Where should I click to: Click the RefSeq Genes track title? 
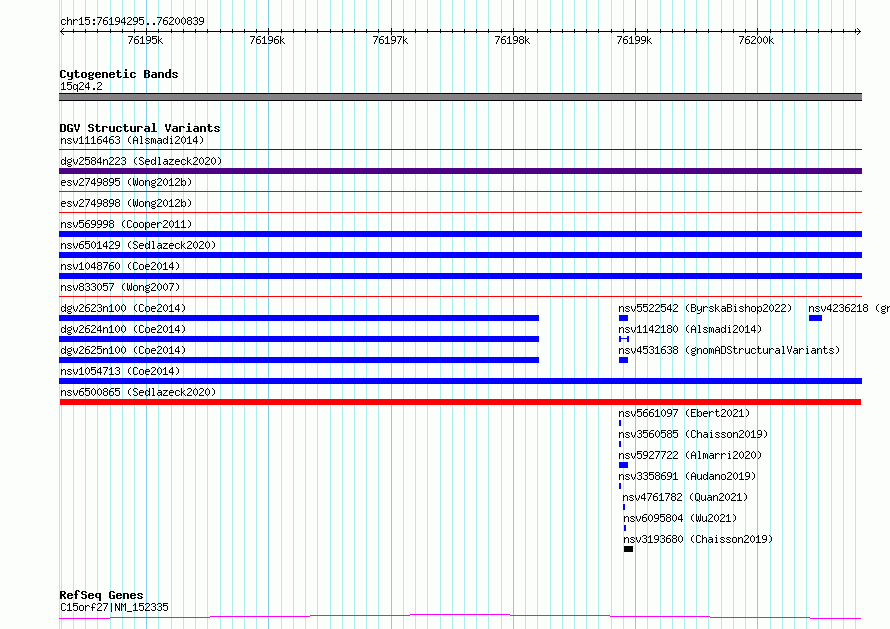pyautogui.click(x=101, y=595)
